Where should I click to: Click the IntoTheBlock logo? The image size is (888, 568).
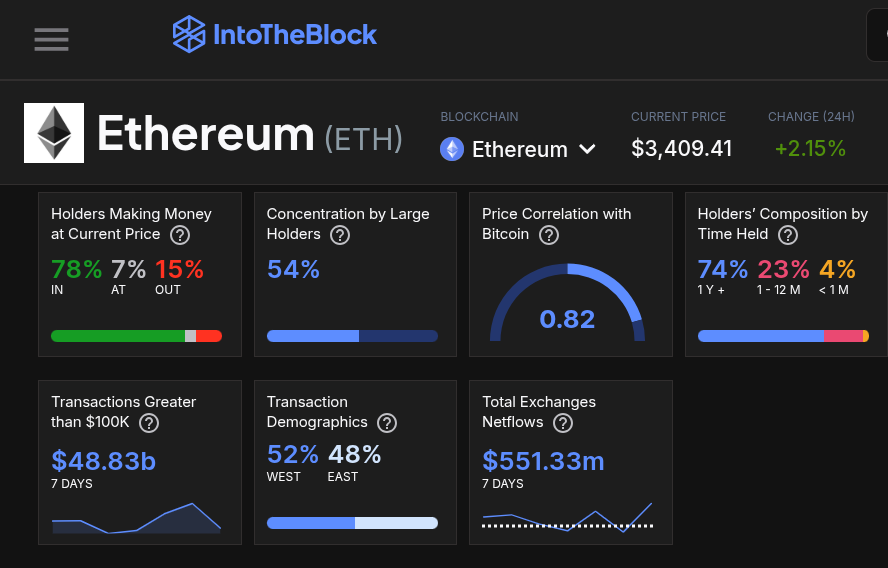pos(275,35)
